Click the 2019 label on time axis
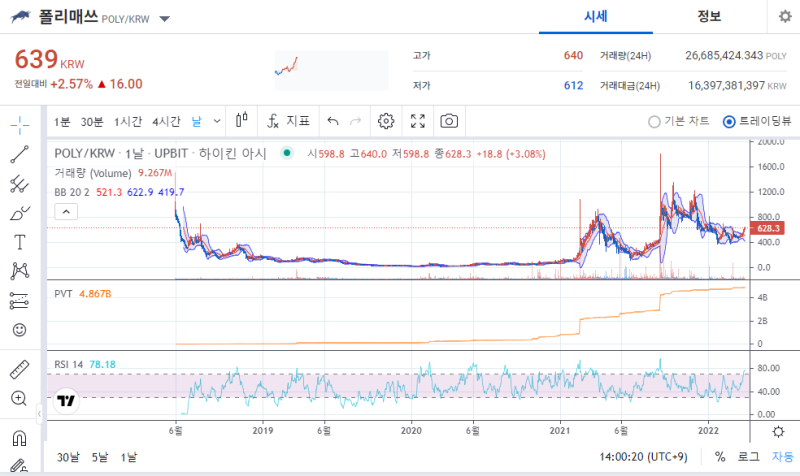Screen dimensions: 800x476 pos(263,431)
